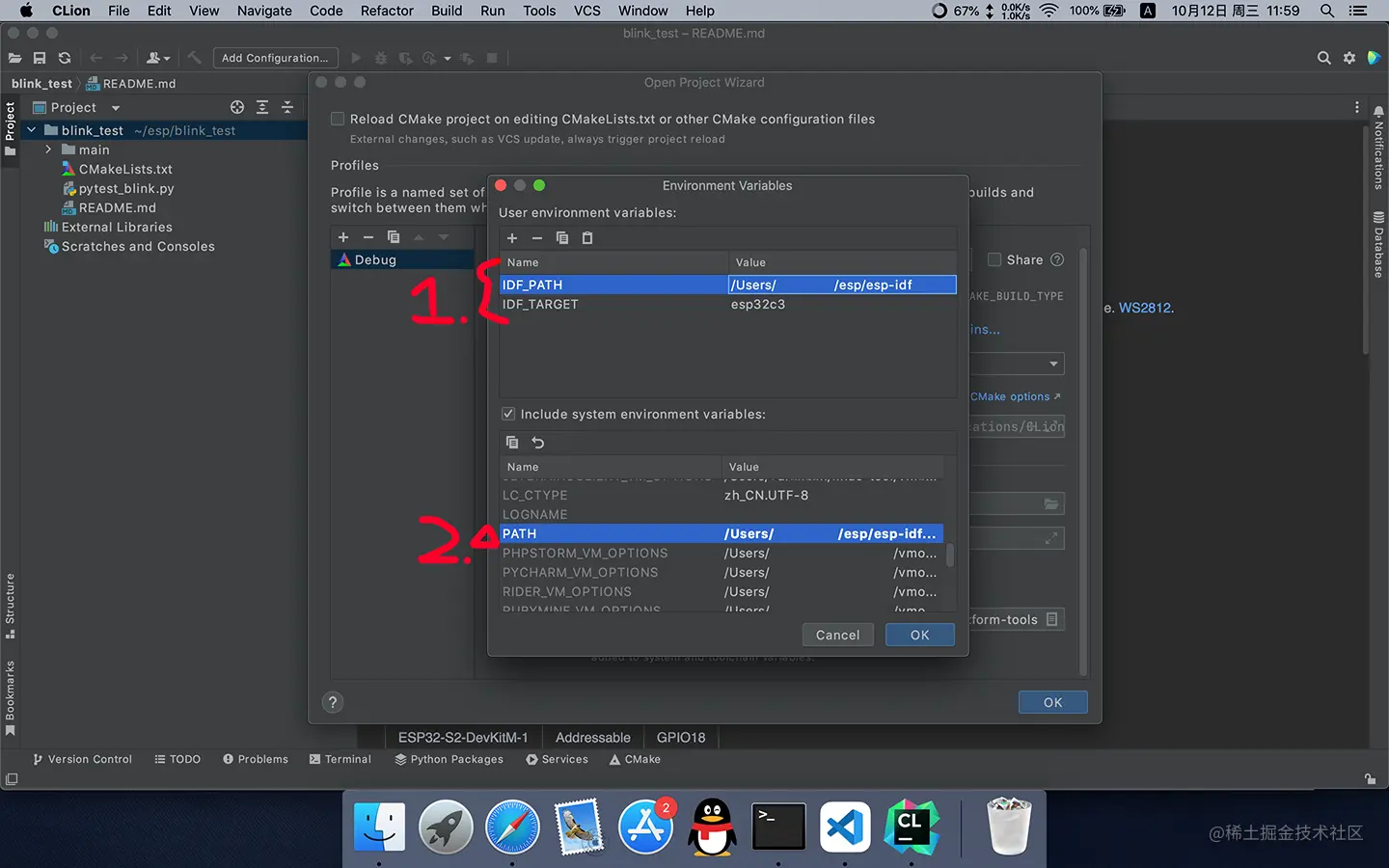Click Cancel in Environment Variables dialog

[x=837, y=635]
